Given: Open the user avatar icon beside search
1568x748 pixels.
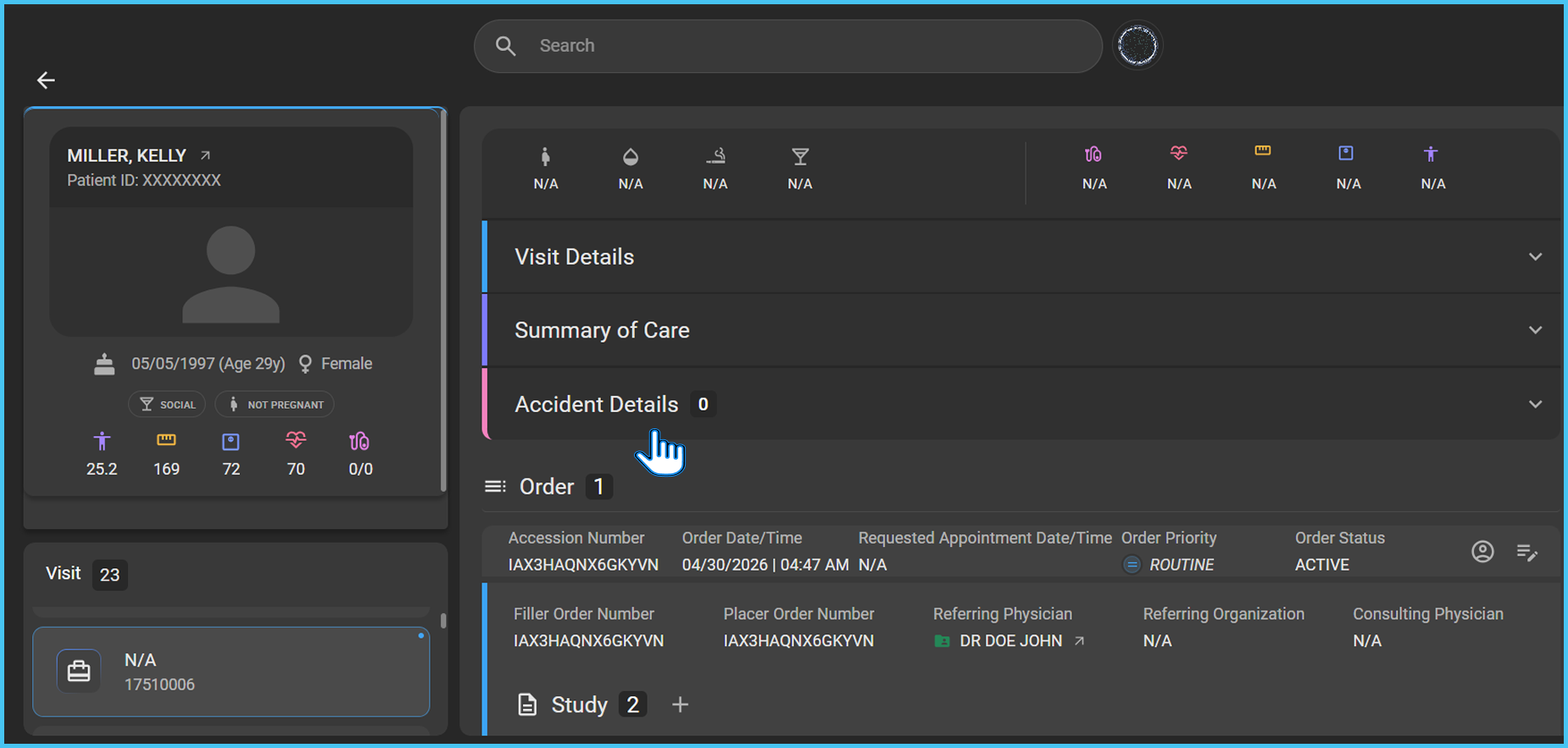Looking at the screenshot, I should (x=1137, y=46).
